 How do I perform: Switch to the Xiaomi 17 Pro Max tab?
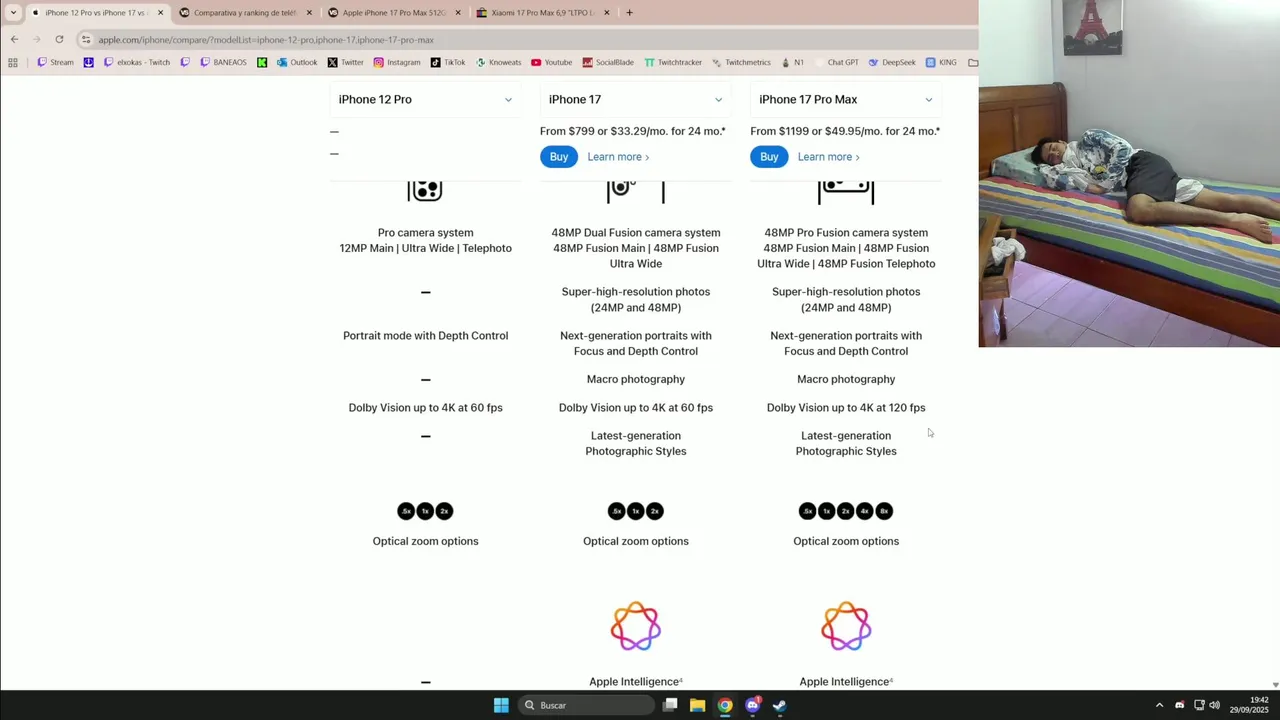click(542, 12)
